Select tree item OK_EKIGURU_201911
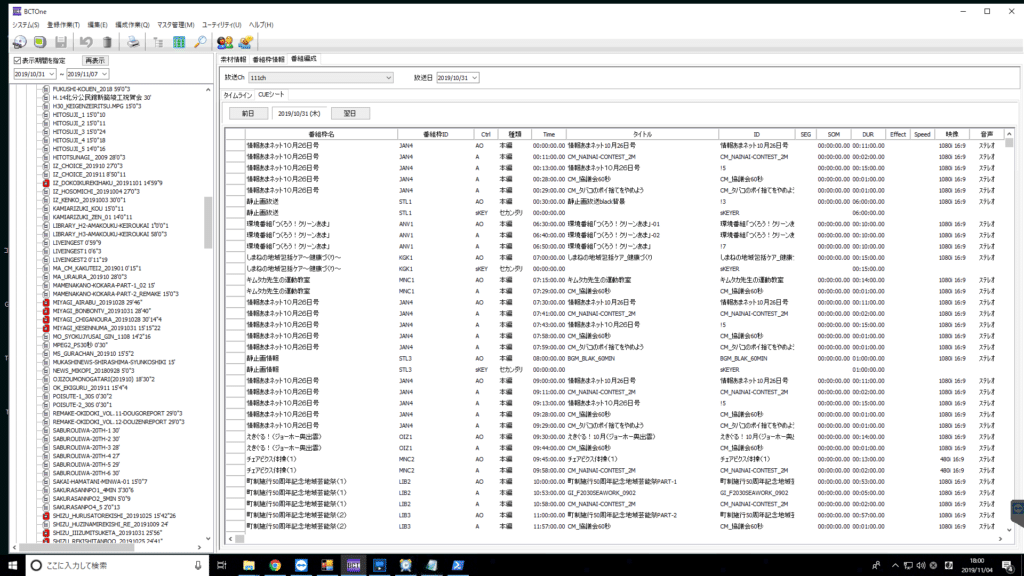 coord(90,388)
